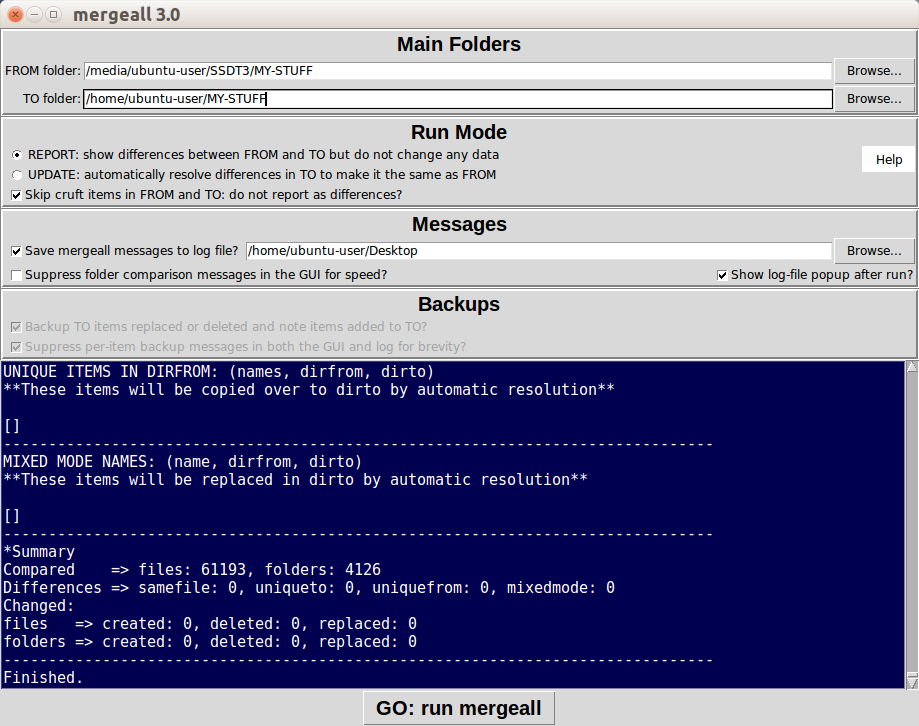Image resolution: width=919 pixels, height=726 pixels.
Task: Click 'These items will be replaced' line
Action: [x=295, y=480]
